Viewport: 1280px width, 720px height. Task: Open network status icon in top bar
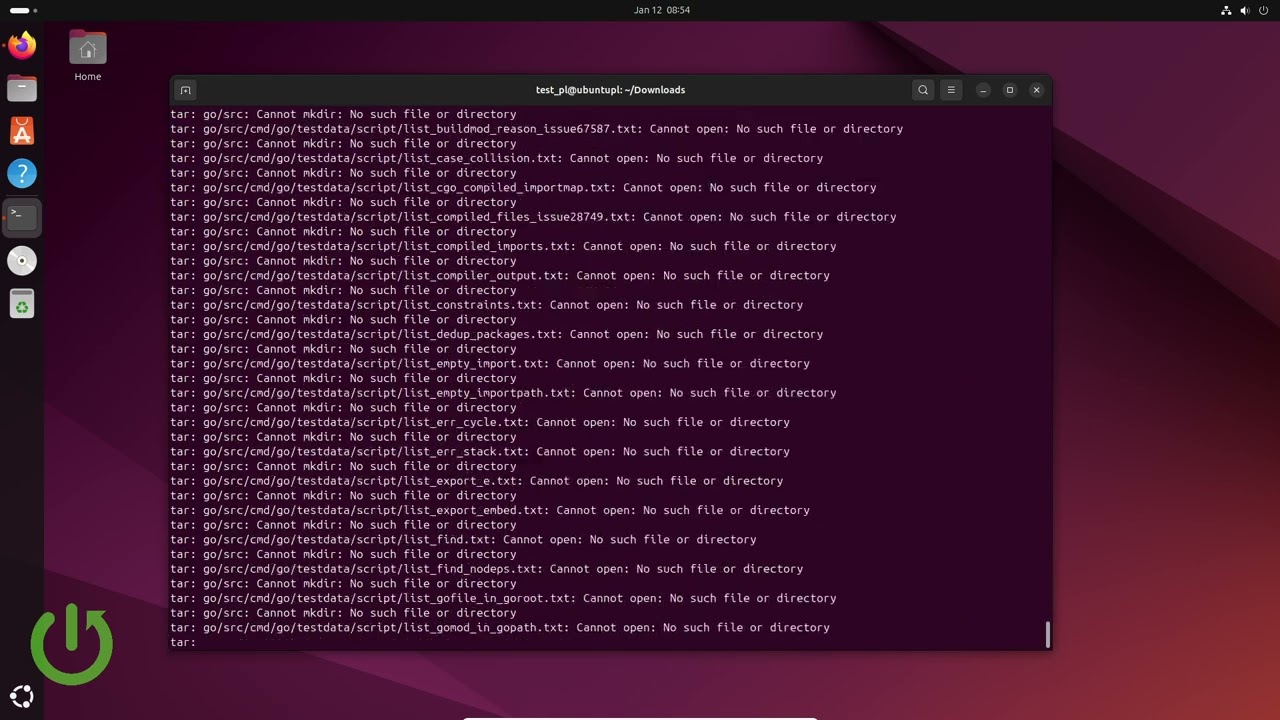tap(1226, 10)
